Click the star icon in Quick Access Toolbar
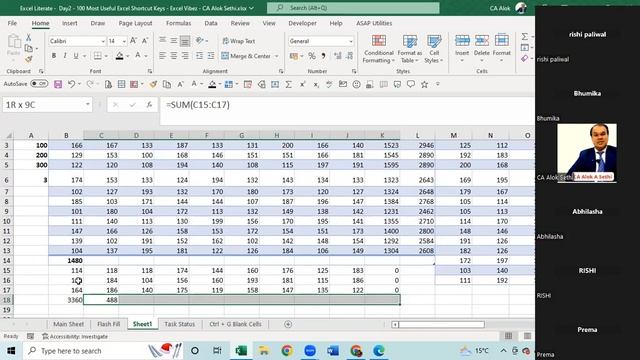Image resolution: width=640 pixels, height=360 pixels. (x=424, y=84)
